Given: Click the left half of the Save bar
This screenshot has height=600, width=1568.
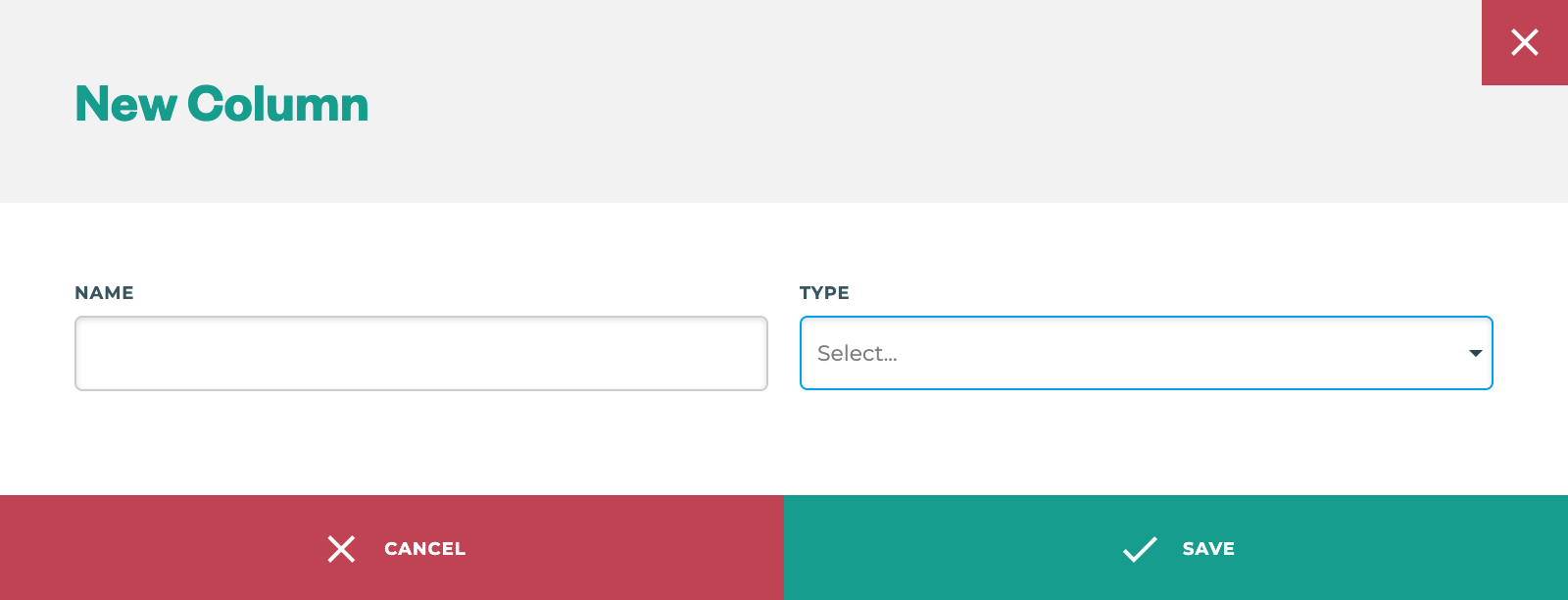Looking at the screenshot, I should (931, 549).
